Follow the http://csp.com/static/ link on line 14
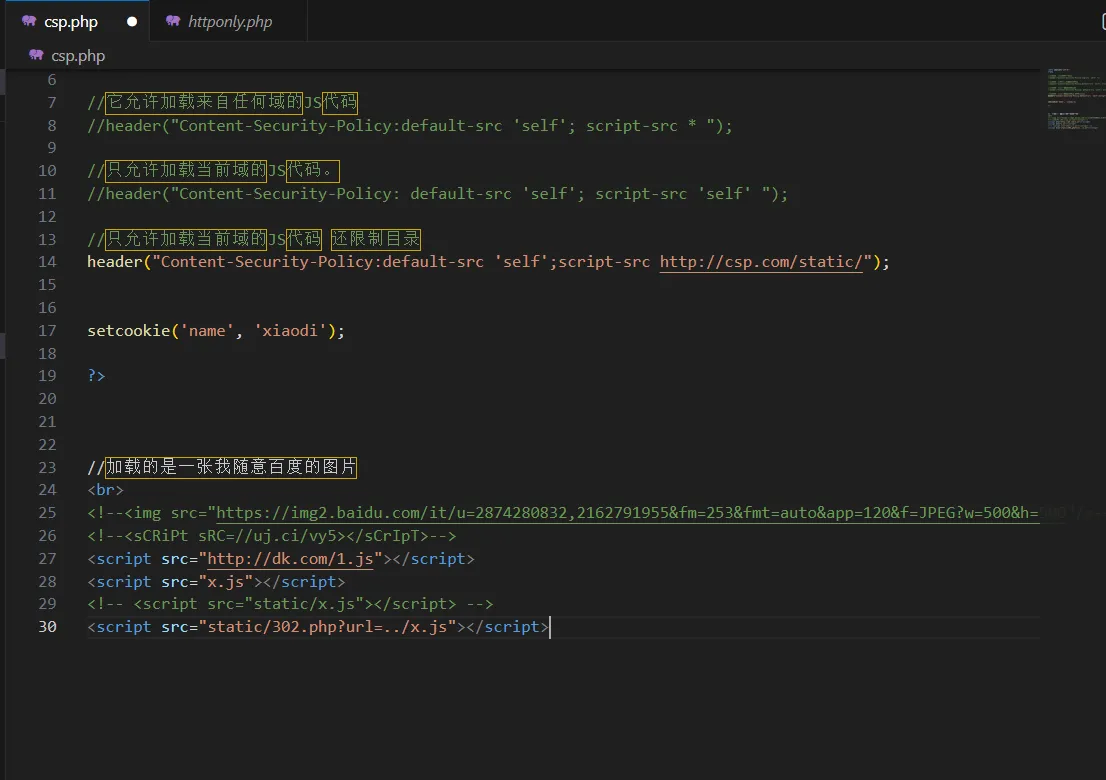Screen dimensions: 1106x780 (x=761, y=262)
